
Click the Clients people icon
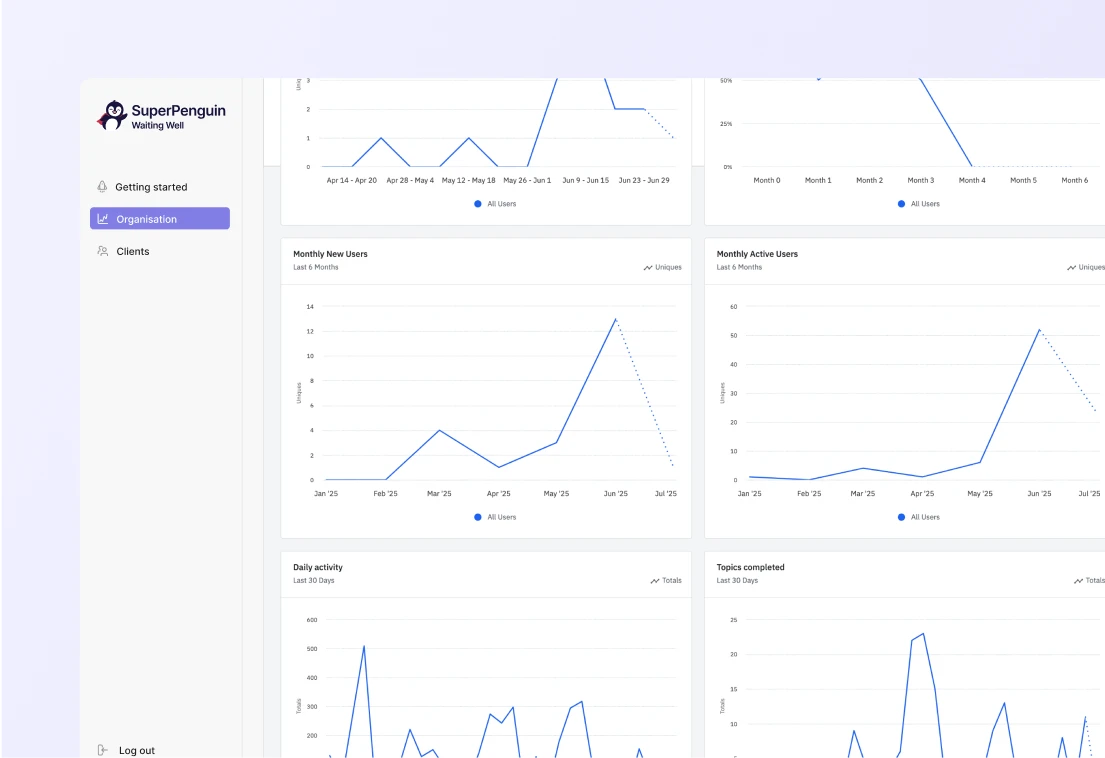tap(103, 251)
